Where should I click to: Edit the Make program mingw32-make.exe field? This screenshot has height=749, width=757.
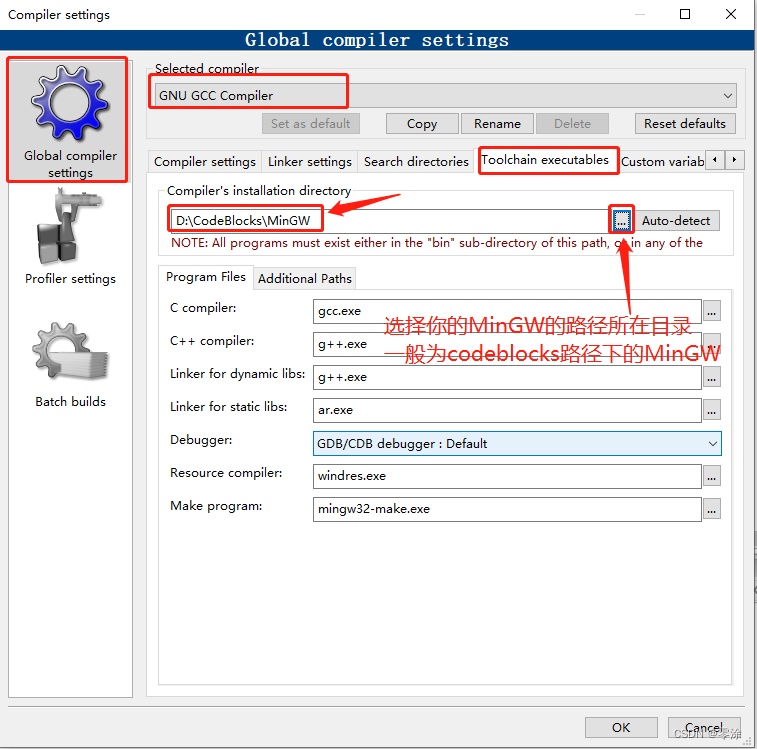pyautogui.click(x=507, y=509)
